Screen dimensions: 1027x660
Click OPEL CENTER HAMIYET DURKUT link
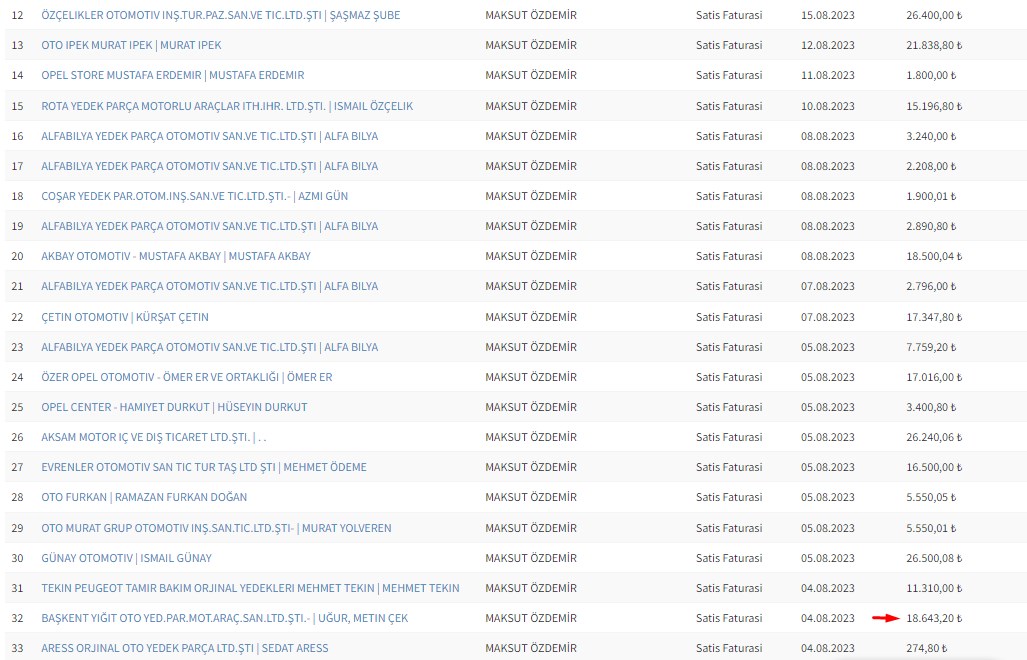click(x=174, y=407)
